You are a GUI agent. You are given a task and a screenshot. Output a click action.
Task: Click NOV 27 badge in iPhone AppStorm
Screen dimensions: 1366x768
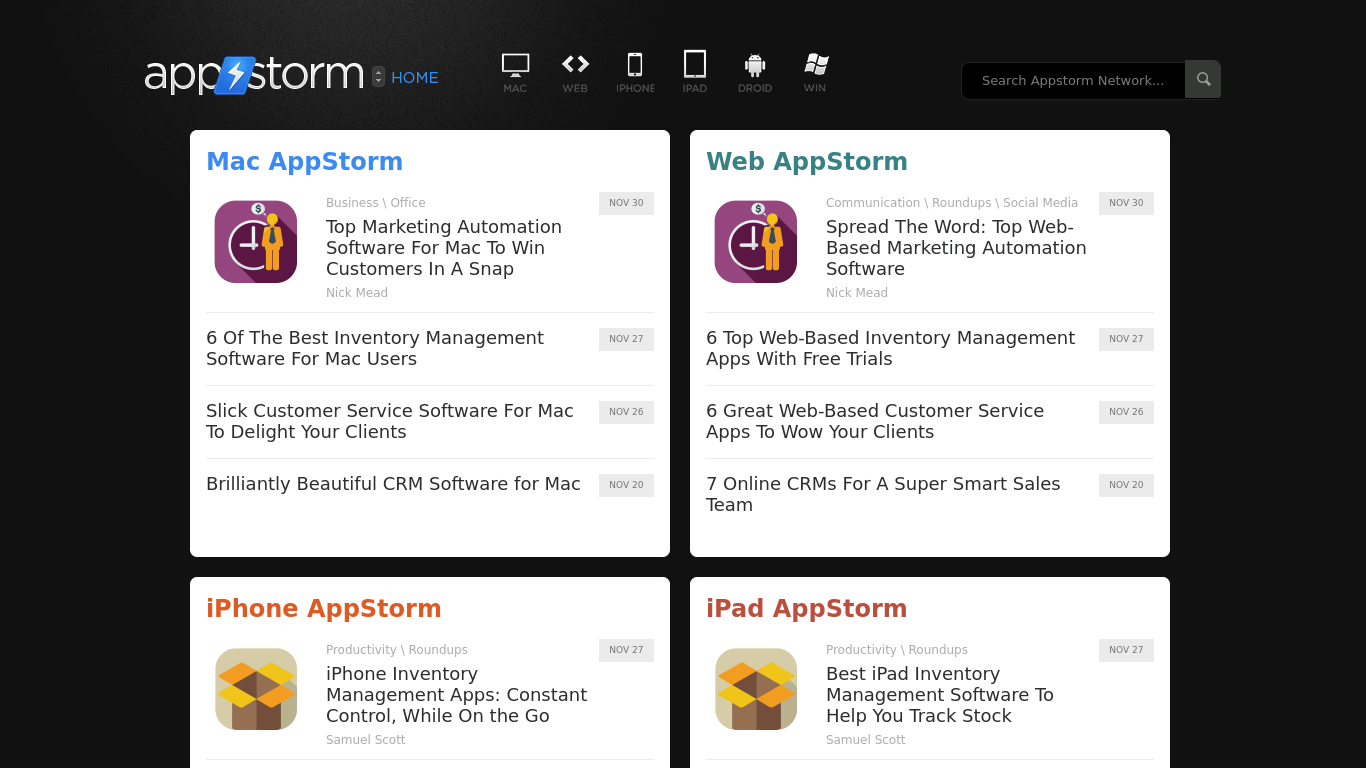tap(626, 650)
